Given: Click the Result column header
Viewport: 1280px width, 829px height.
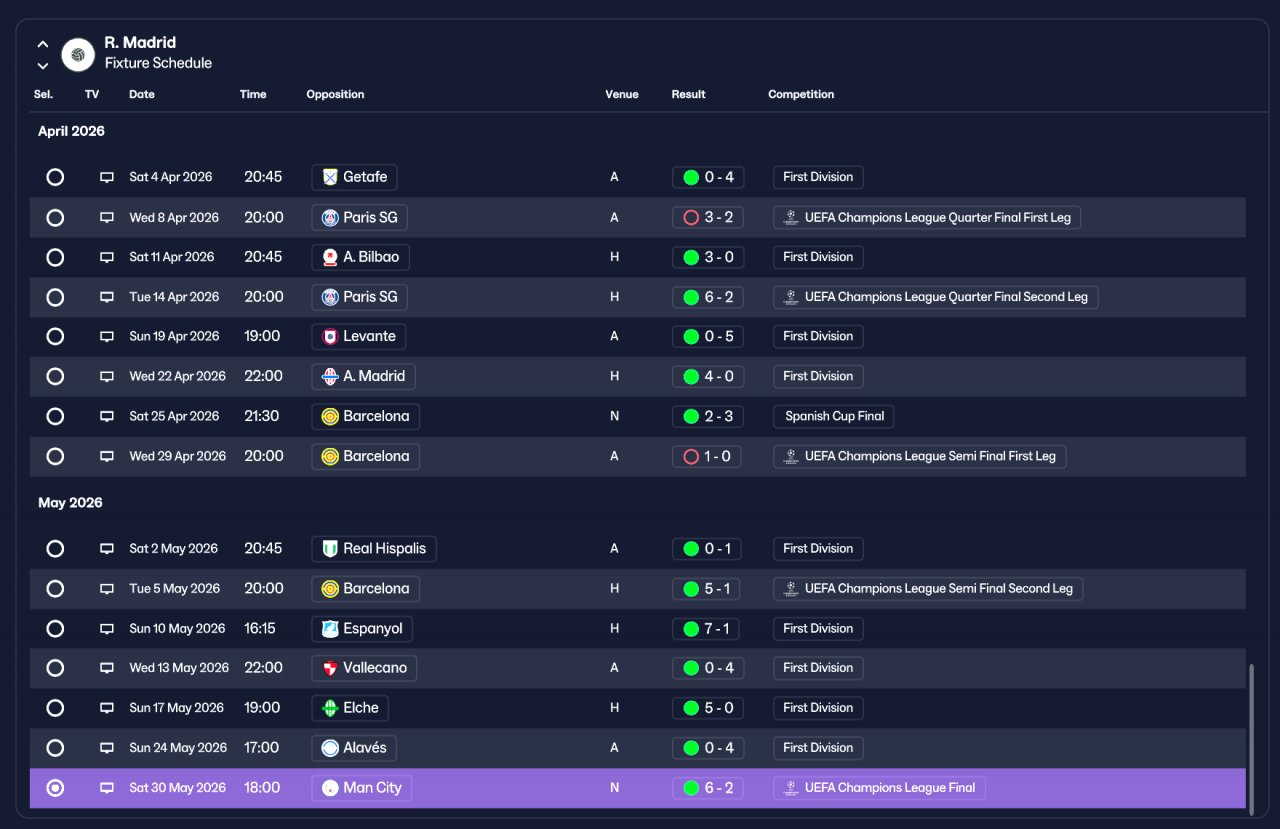Looking at the screenshot, I should (x=689, y=94).
